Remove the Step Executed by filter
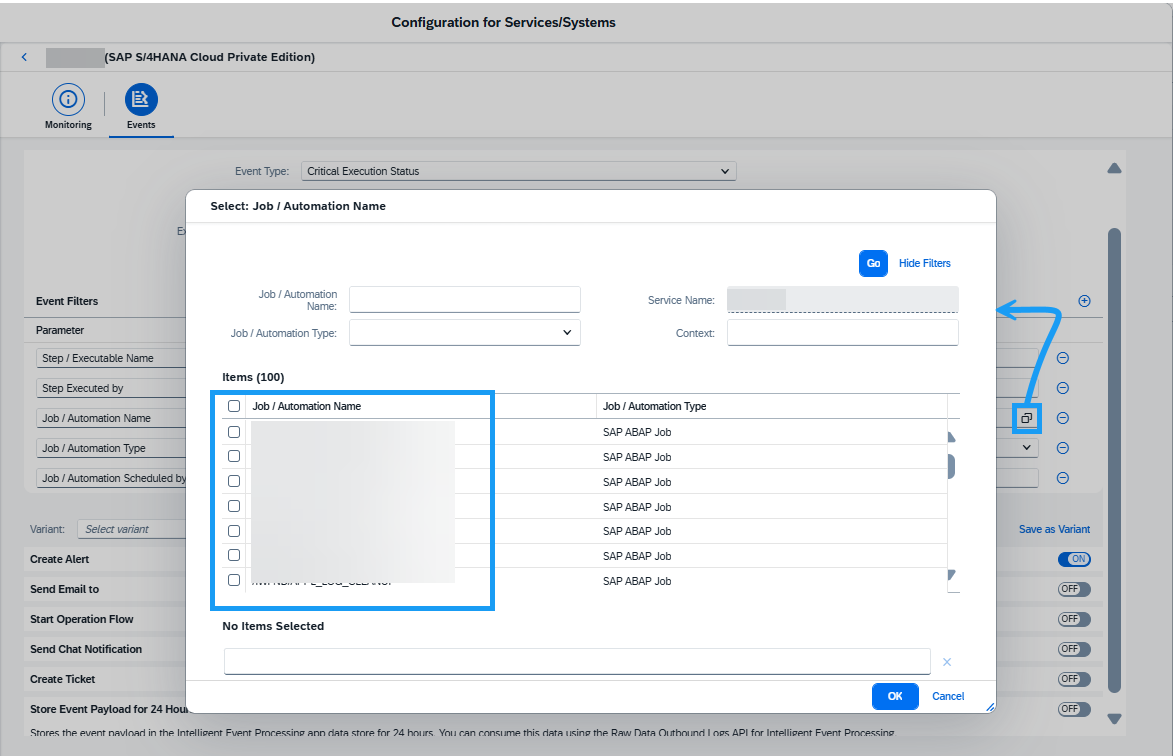1173x756 pixels. click(1063, 388)
